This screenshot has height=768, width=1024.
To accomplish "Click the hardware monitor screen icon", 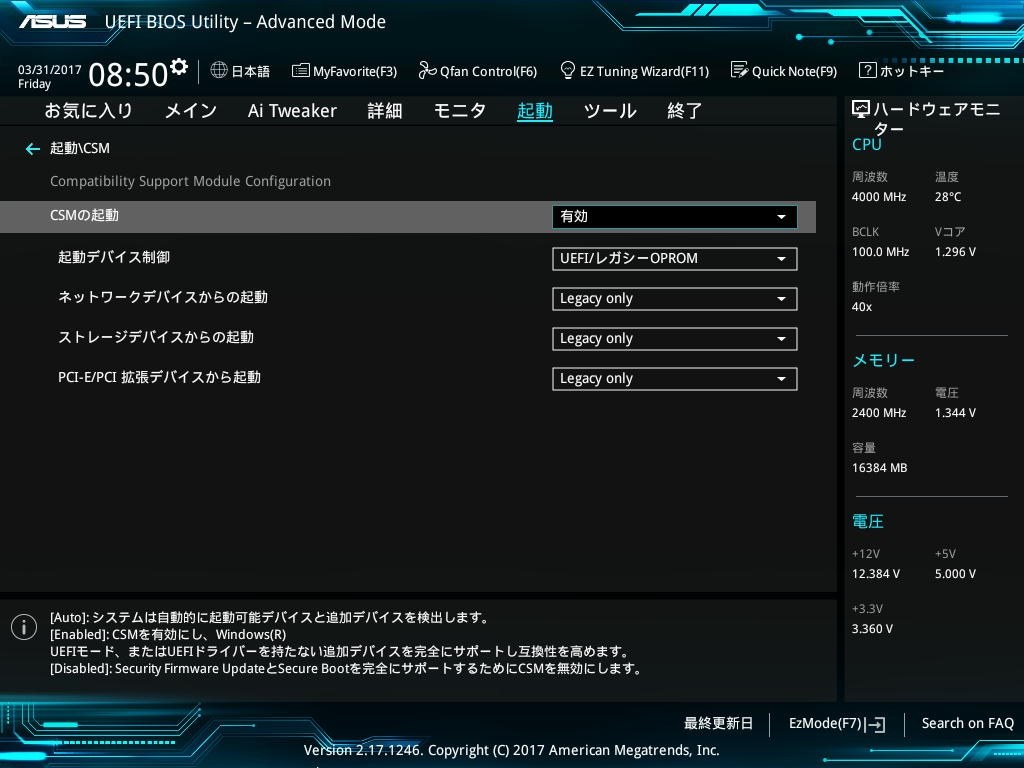I will pyautogui.click(x=861, y=109).
